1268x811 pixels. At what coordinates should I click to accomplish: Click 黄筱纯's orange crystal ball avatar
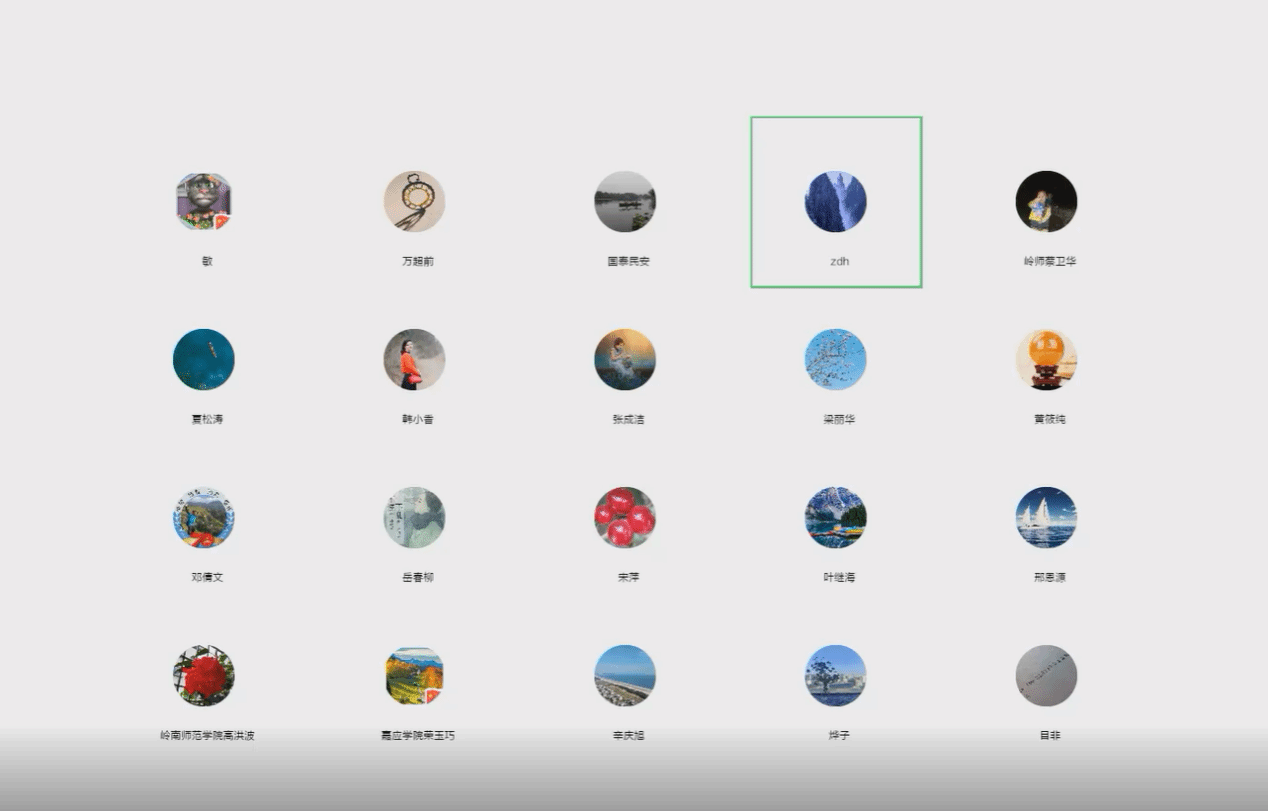1046,360
